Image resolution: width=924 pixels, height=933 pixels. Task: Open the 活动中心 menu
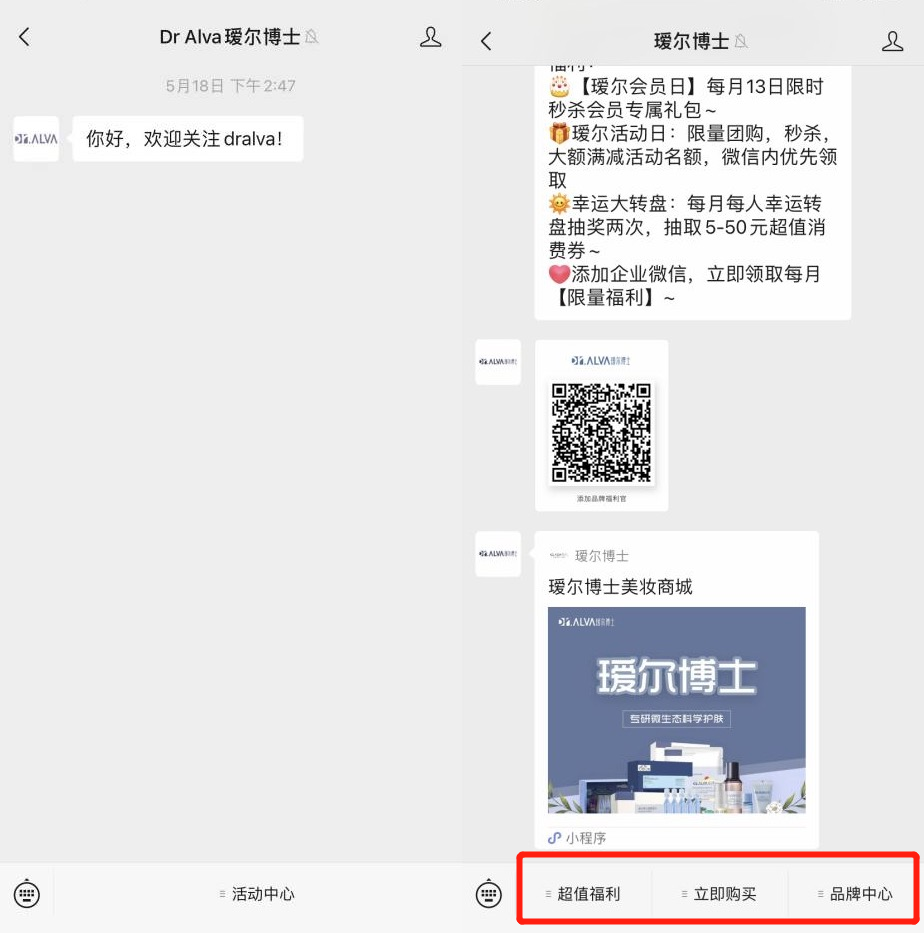(256, 894)
